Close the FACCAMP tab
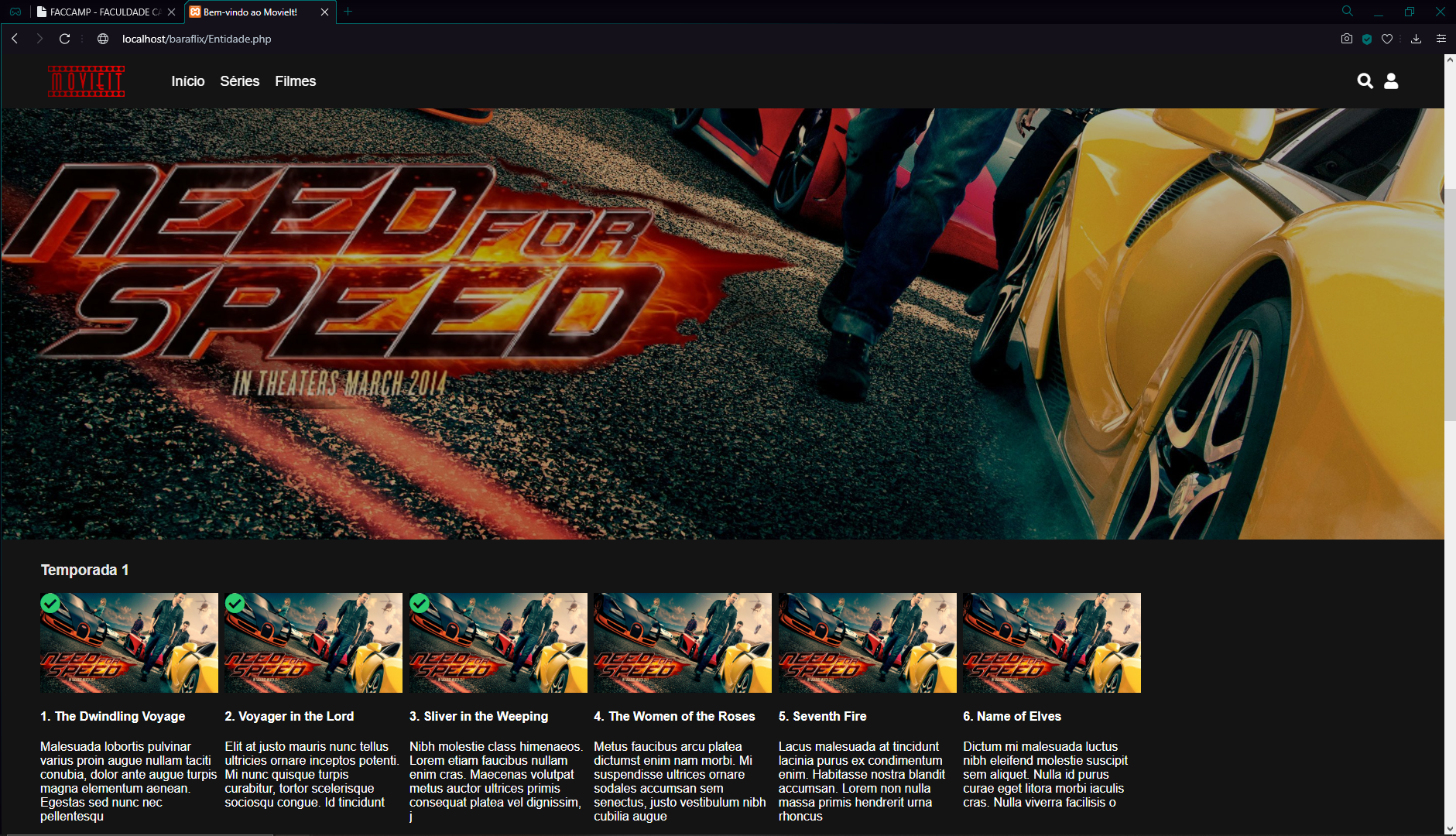The height and width of the screenshot is (836, 1456). coord(172,12)
